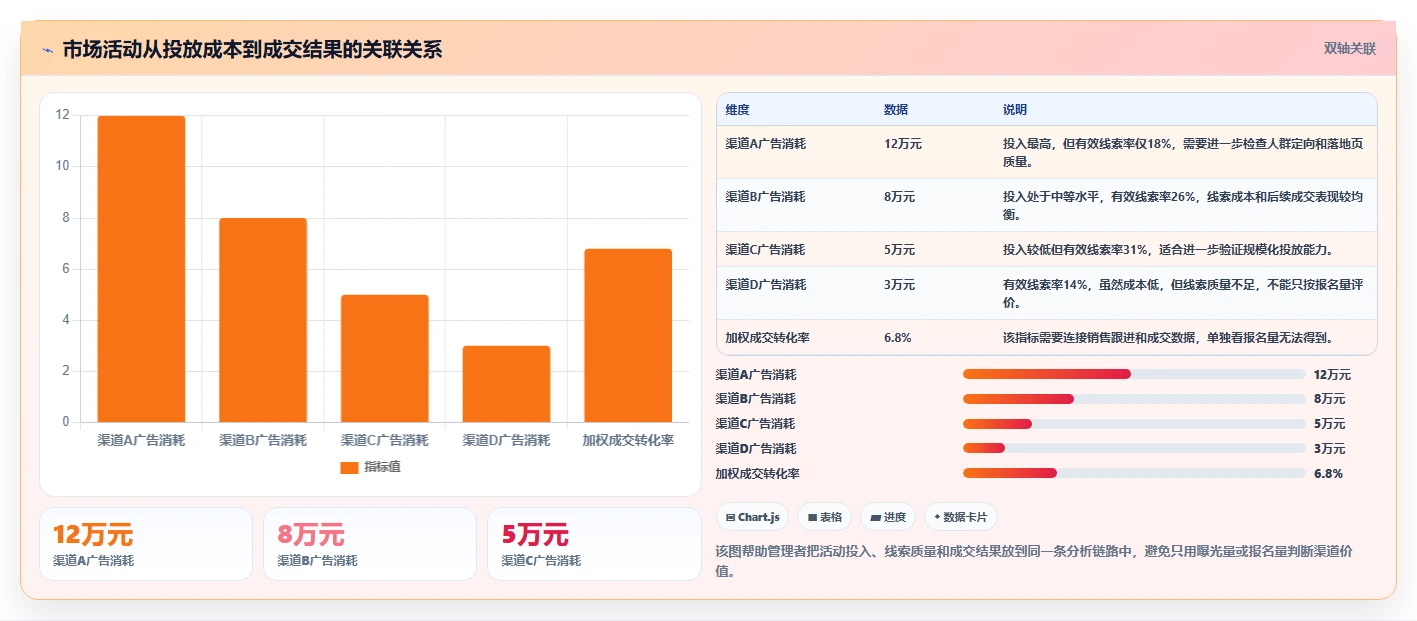Open the 12万元 渠道A广告消耗 data card

coord(146,544)
